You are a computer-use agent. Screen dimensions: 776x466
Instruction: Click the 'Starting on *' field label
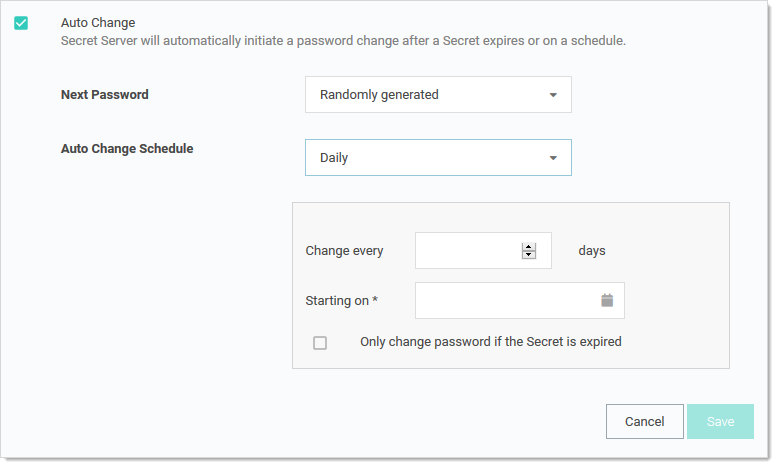pos(341,300)
